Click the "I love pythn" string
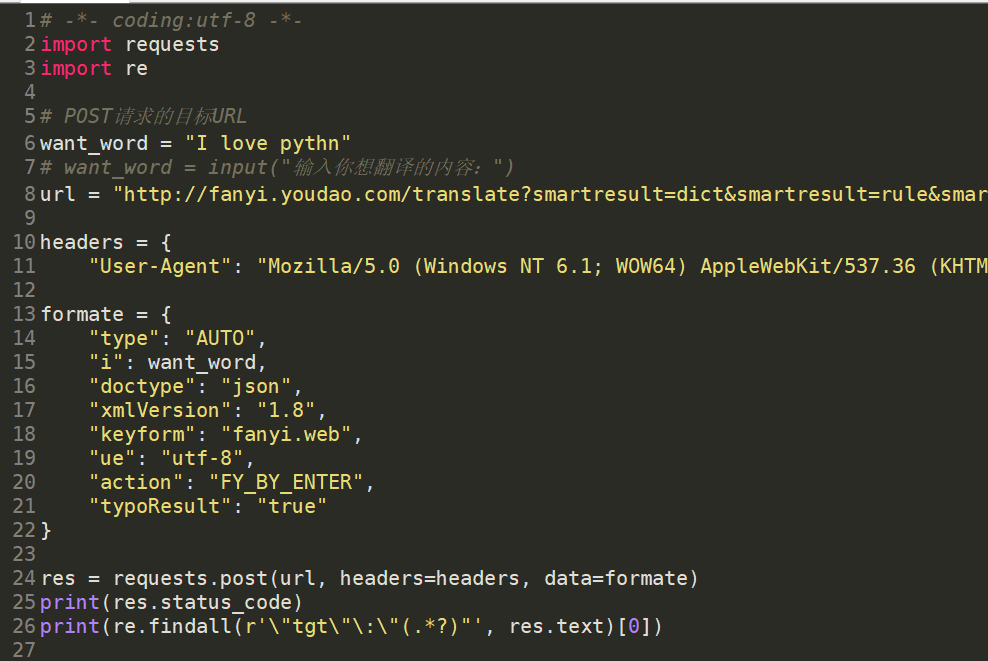The width and height of the screenshot is (988, 661). (267, 143)
